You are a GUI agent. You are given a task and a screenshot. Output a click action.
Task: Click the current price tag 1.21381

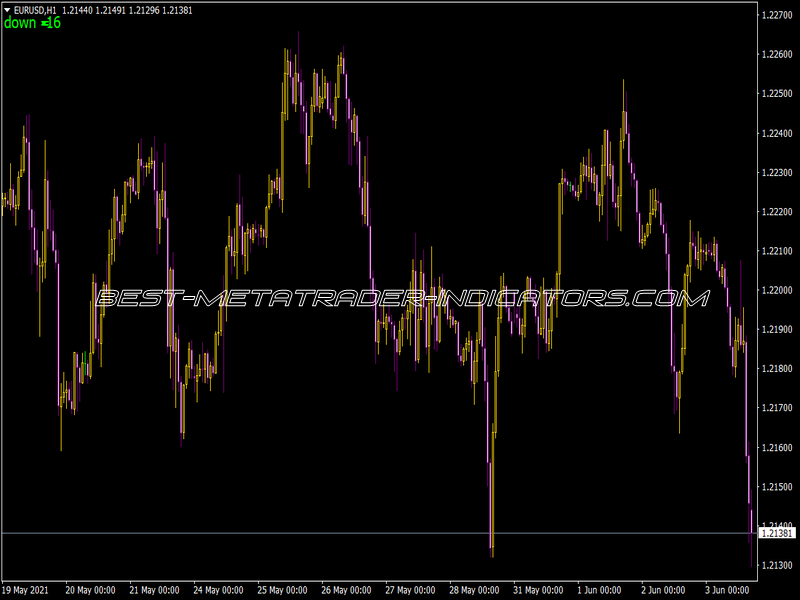click(777, 533)
